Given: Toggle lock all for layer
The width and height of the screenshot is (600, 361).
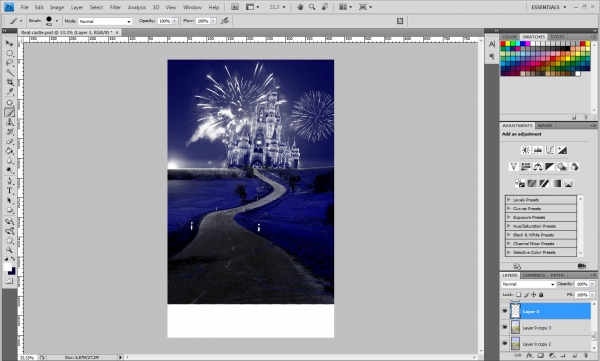Looking at the screenshot, I should tap(541, 295).
